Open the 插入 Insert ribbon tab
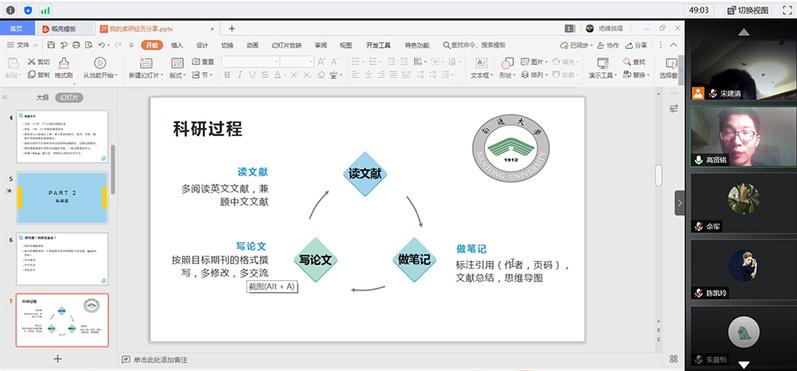The image size is (797, 371). coord(177,45)
